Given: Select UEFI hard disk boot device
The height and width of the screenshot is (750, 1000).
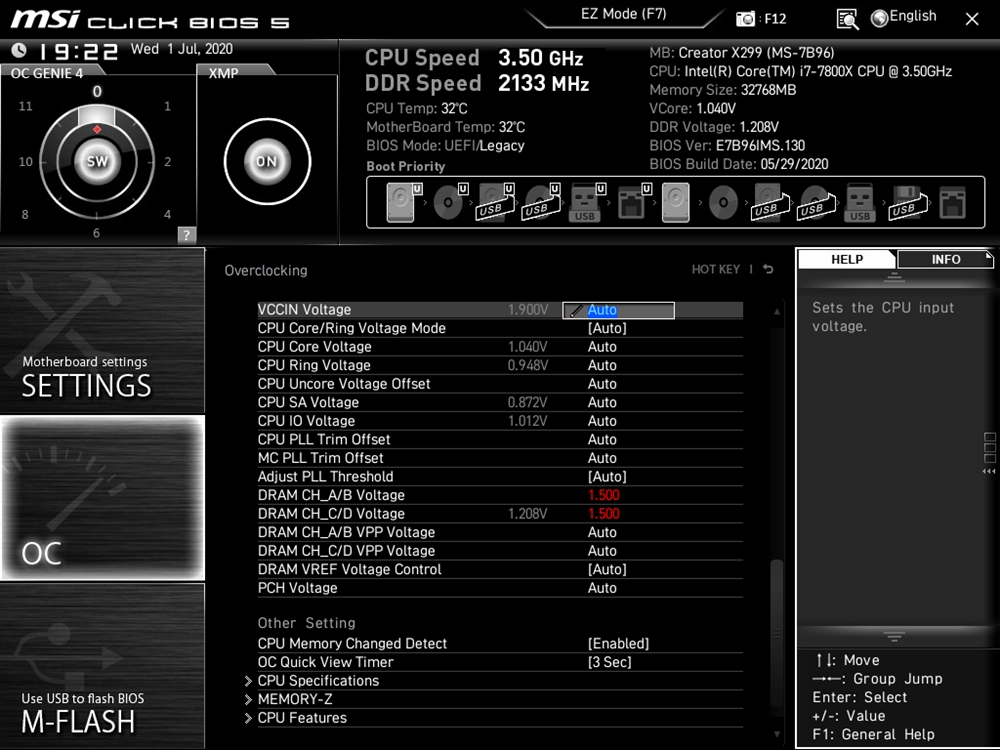Looking at the screenshot, I should click(x=404, y=202).
